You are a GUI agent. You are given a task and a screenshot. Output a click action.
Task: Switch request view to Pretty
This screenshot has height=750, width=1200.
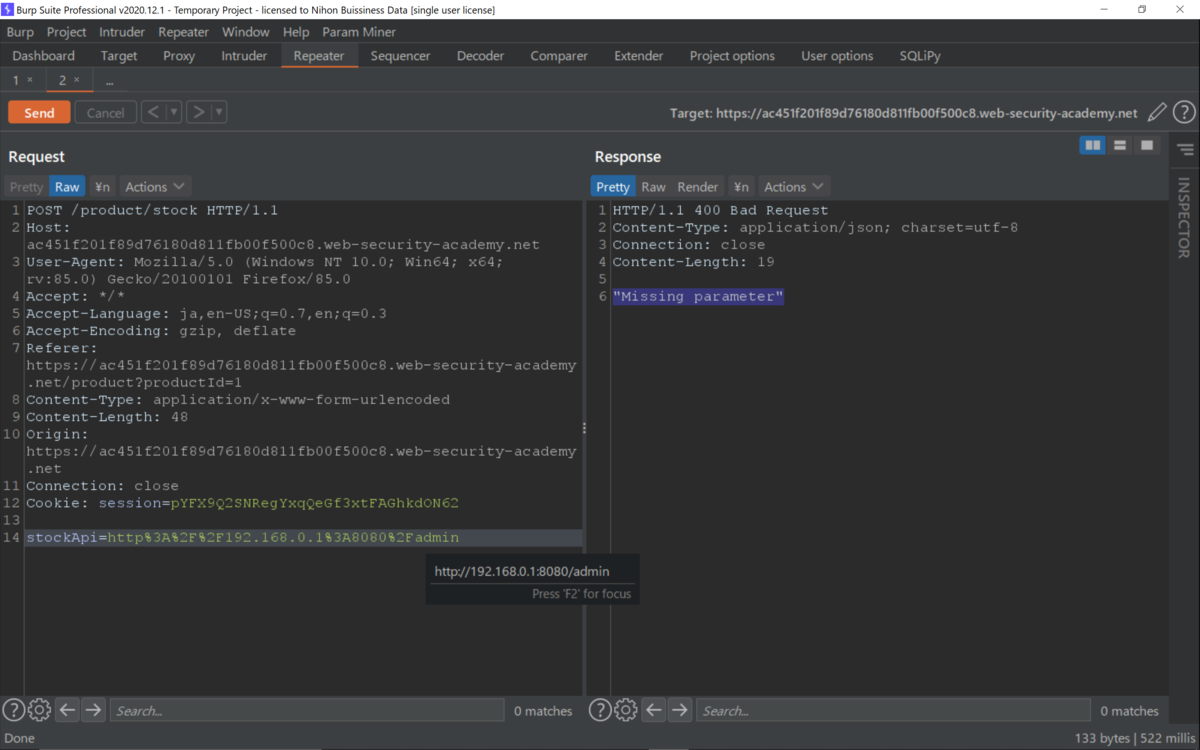27,187
